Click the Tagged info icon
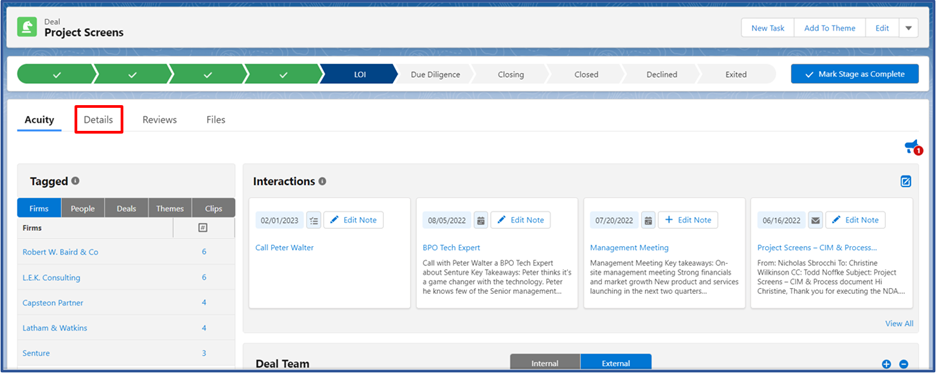 coord(76,181)
